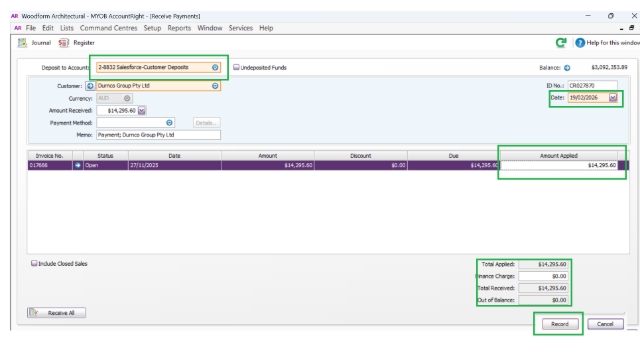Open invoice 017666 zoom arrow
The width and height of the screenshot is (640, 360).
pyautogui.click(x=78, y=165)
